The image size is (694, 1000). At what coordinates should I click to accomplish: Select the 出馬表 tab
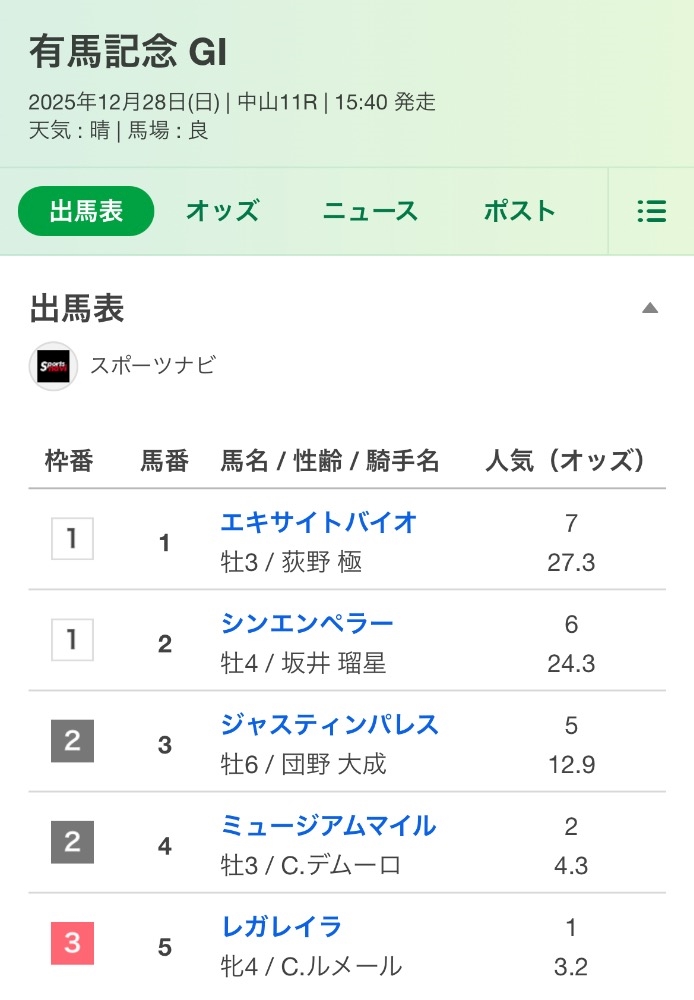(x=86, y=212)
